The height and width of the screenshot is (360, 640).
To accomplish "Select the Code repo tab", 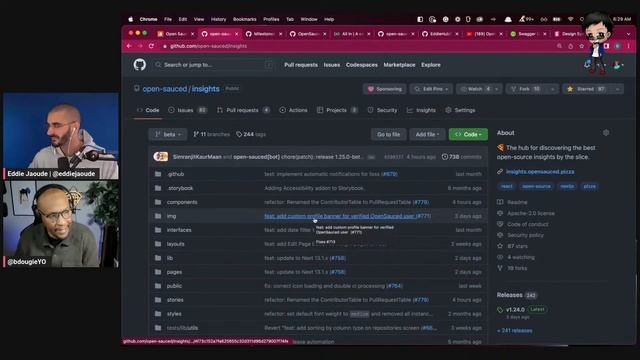I will pyautogui.click(x=149, y=110).
